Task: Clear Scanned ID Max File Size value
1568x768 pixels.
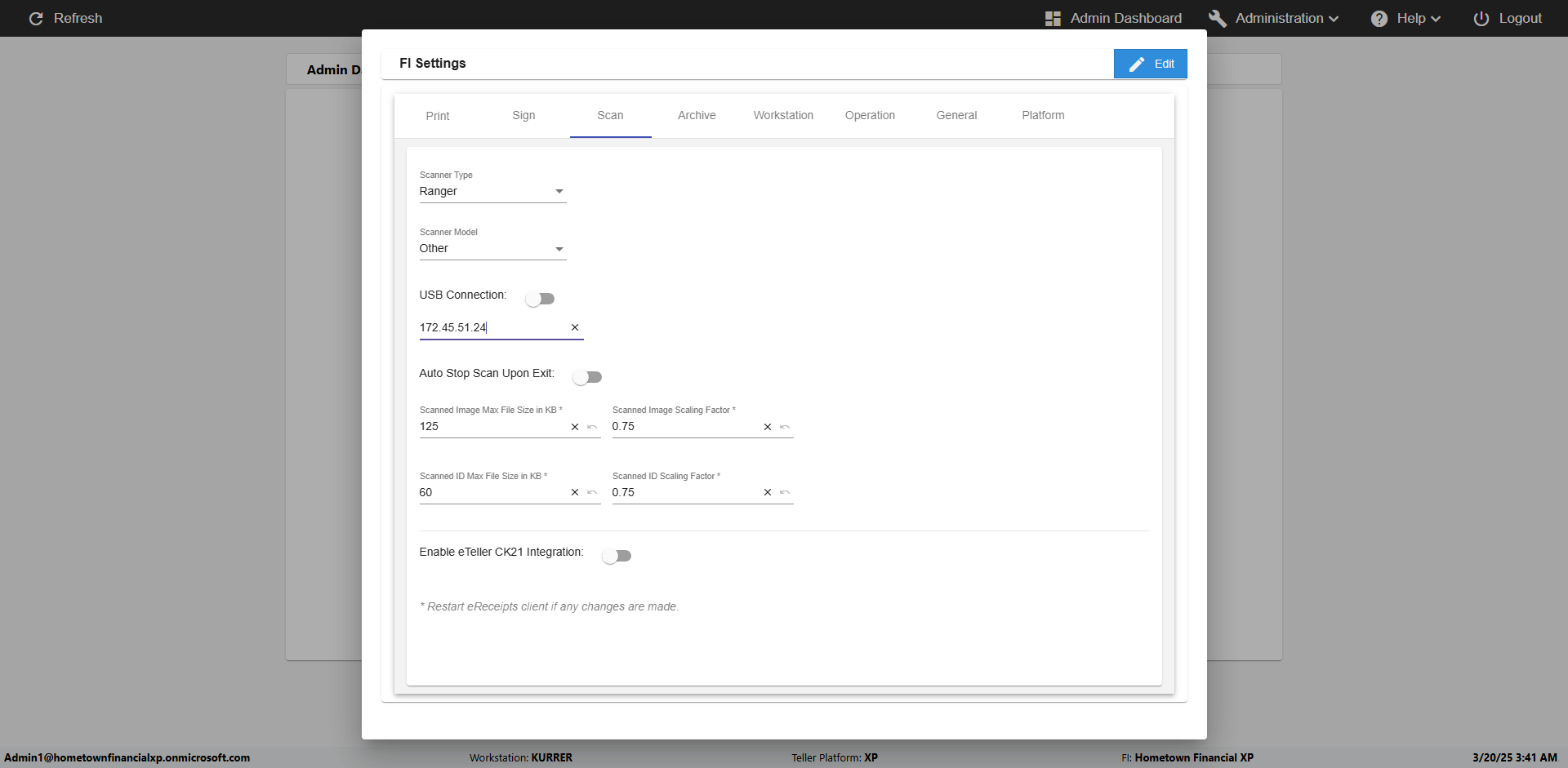Action: [575, 492]
